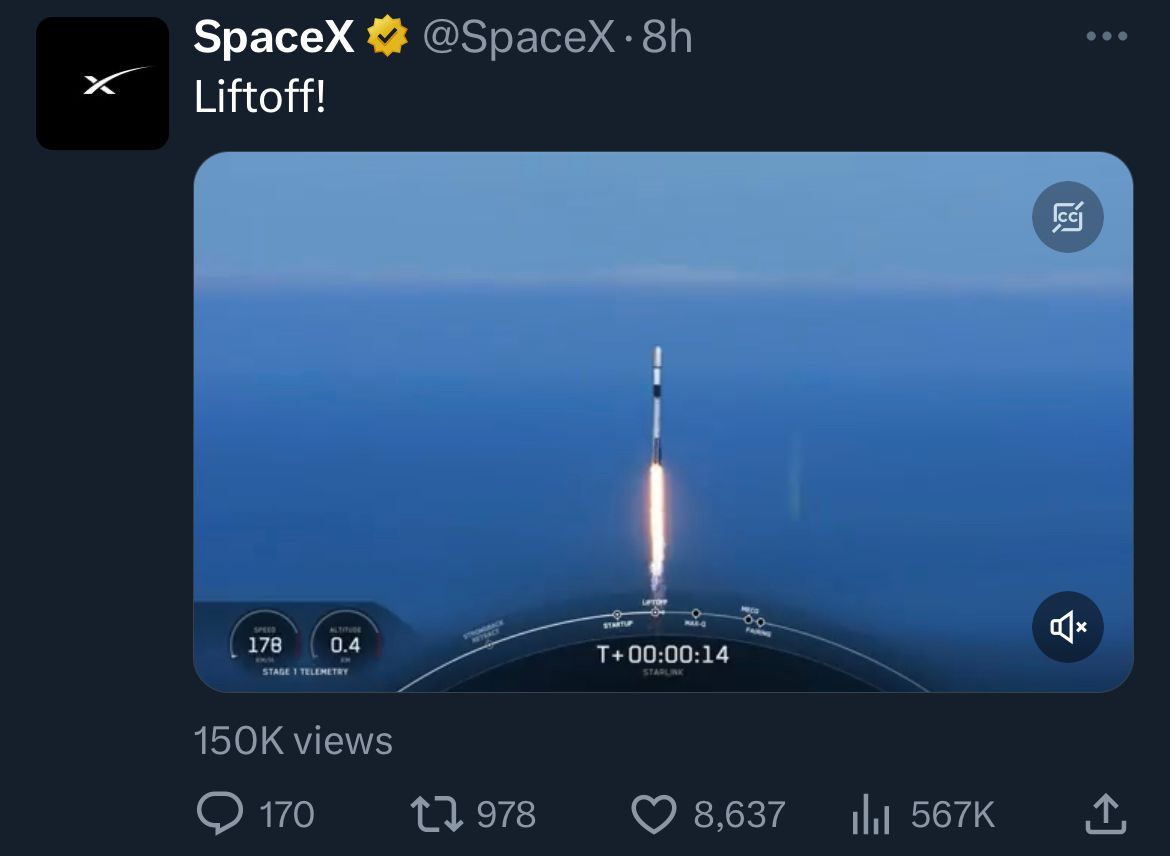Visit the @SpaceX handle link
This screenshot has width=1170, height=856.
point(519,37)
